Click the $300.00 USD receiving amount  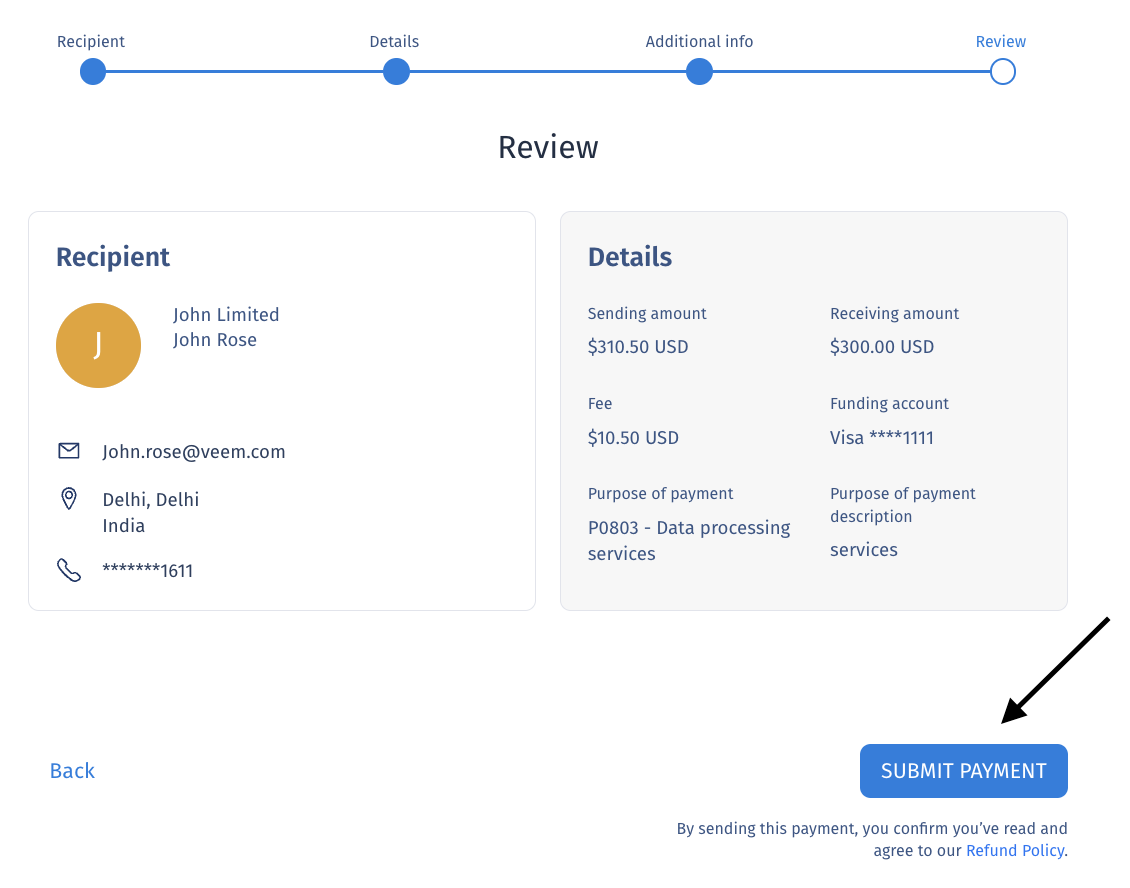pyautogui.click(x=881, y=348)
